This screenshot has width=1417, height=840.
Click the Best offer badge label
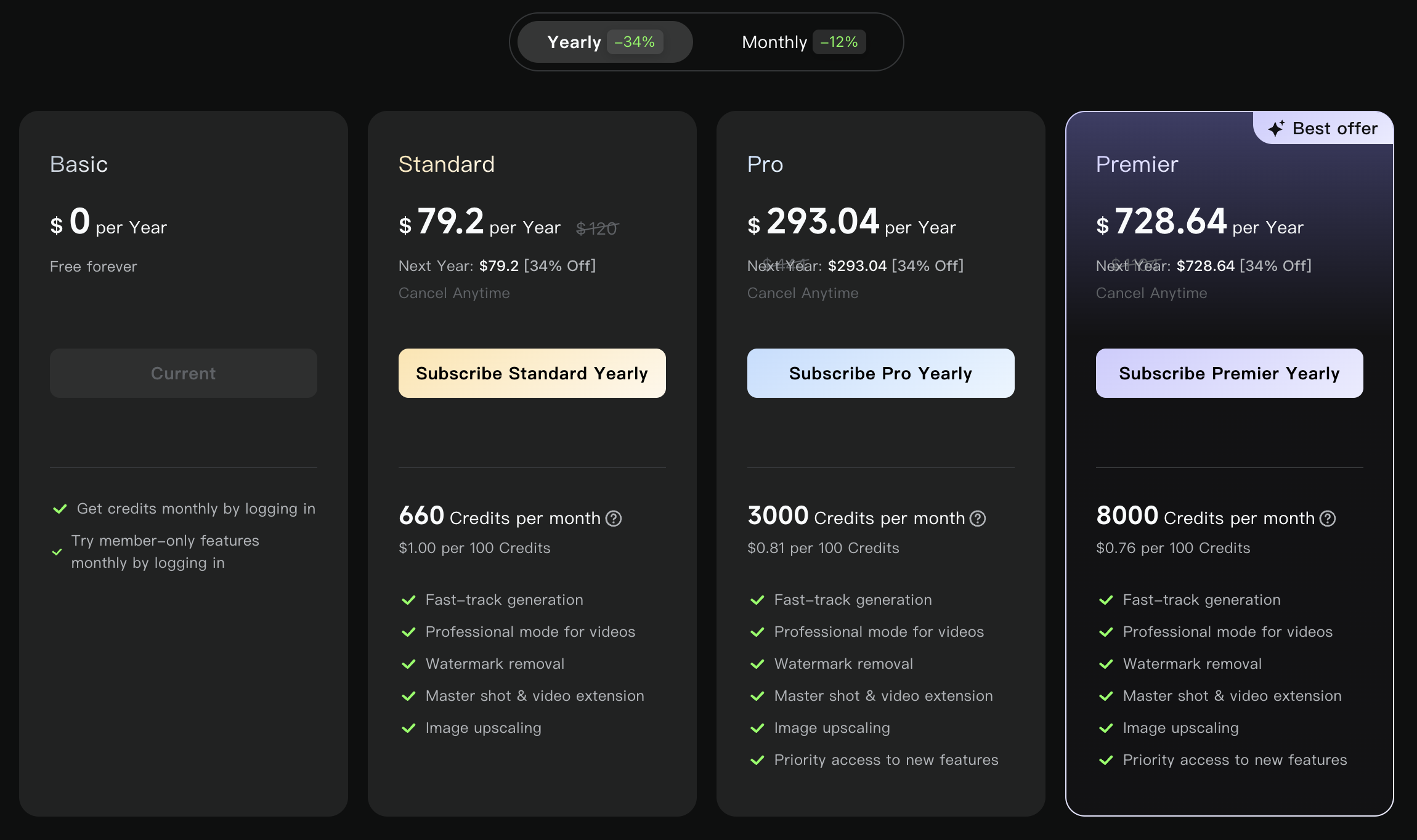click(x=1334, y=128)
